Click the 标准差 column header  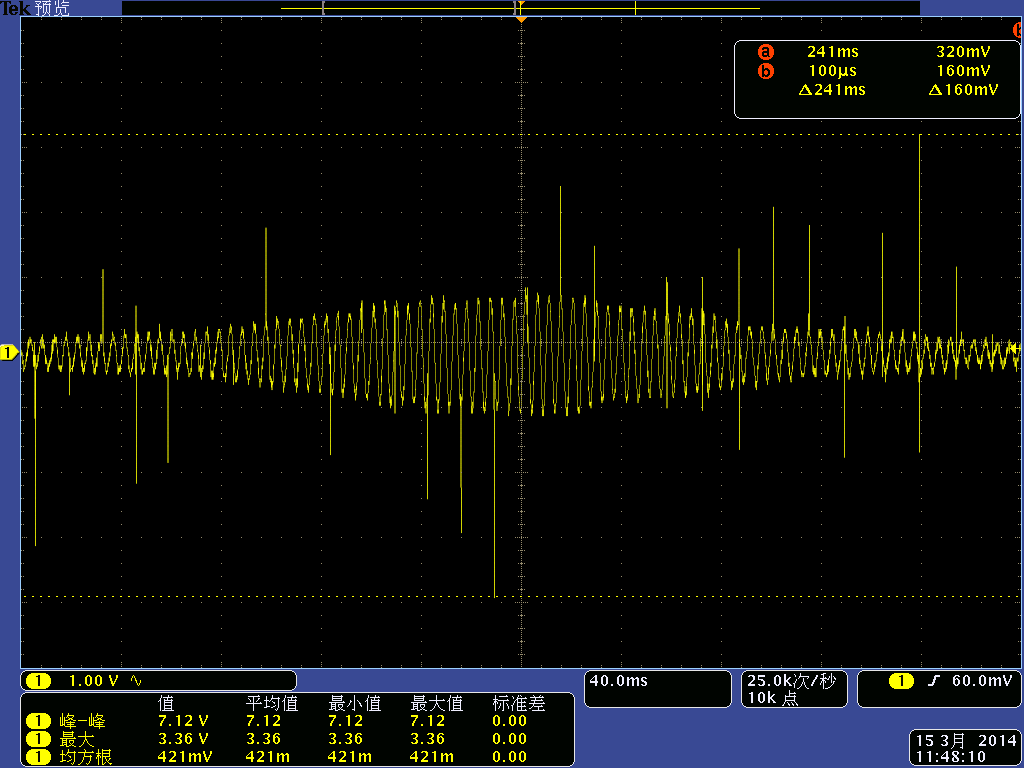click(519, 703)
